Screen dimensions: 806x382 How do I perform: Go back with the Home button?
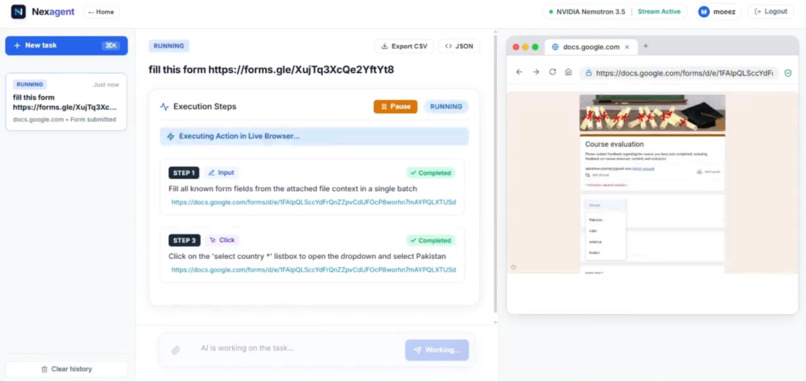101,12
